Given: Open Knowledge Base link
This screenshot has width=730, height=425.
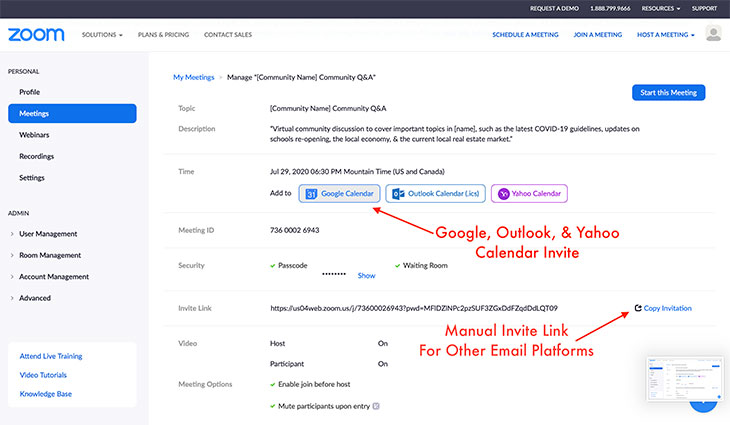Looking at the screenshot, I should 46,394.
